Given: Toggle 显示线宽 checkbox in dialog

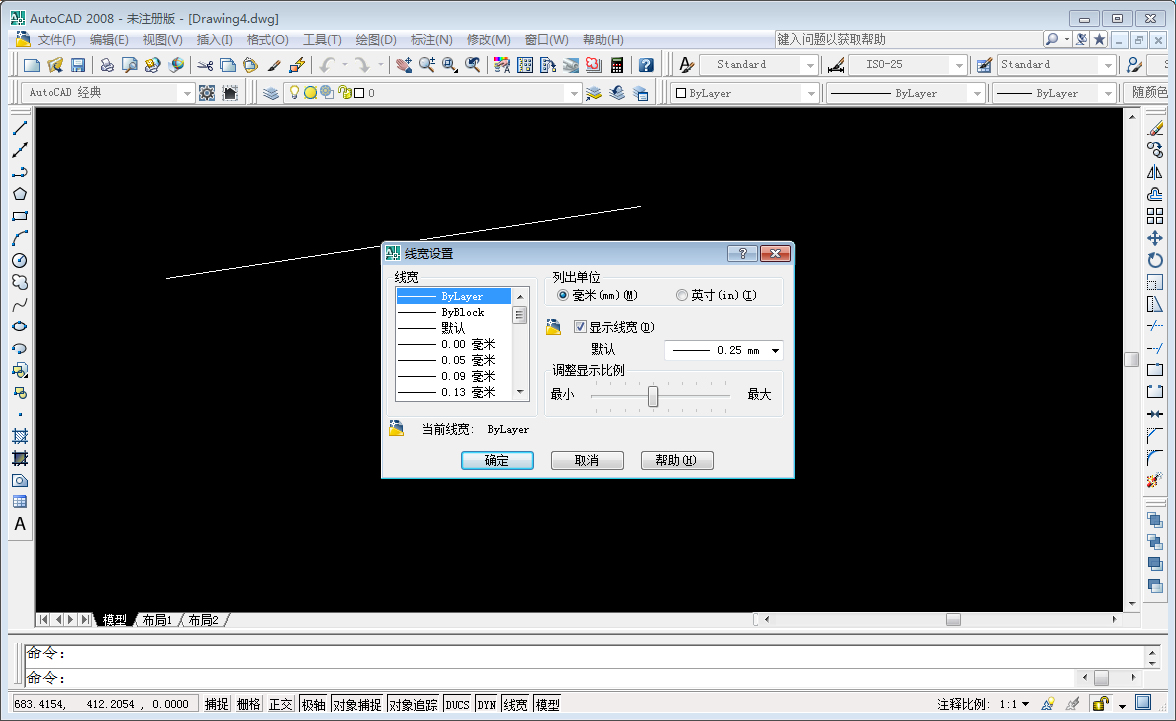Looking at the screenshot, I should [x=580, y=326].
